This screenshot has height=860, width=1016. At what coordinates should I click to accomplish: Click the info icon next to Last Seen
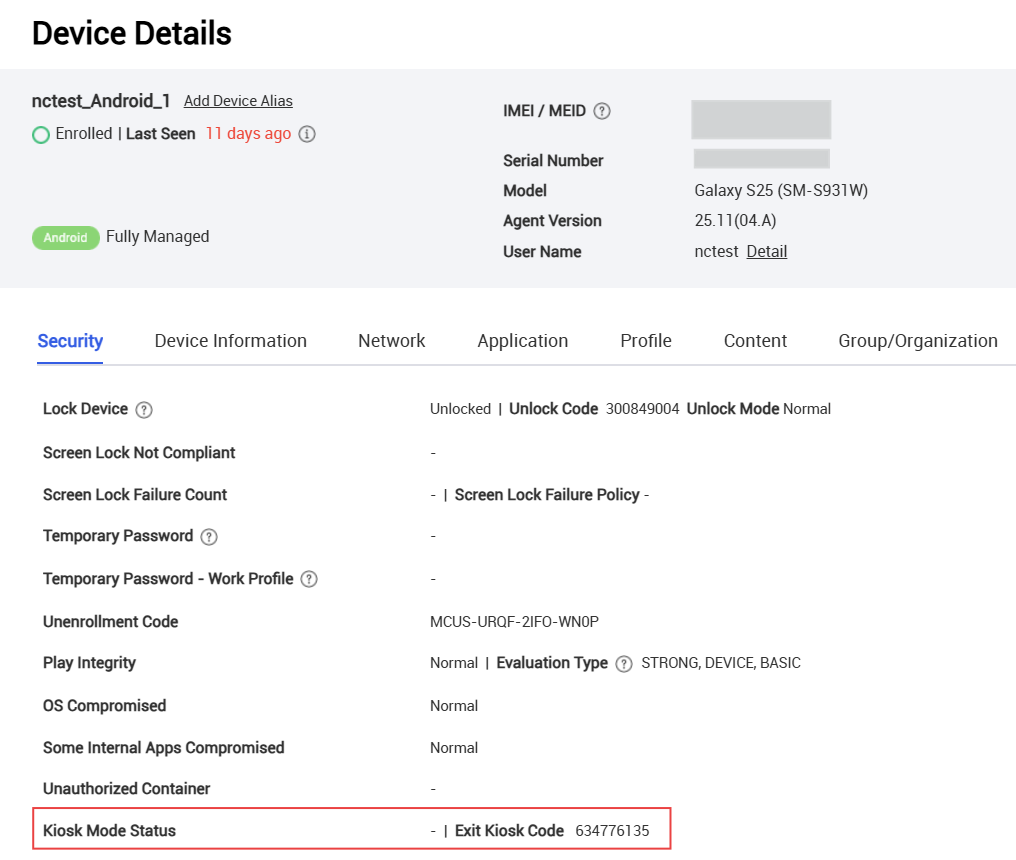click(305, 133)
